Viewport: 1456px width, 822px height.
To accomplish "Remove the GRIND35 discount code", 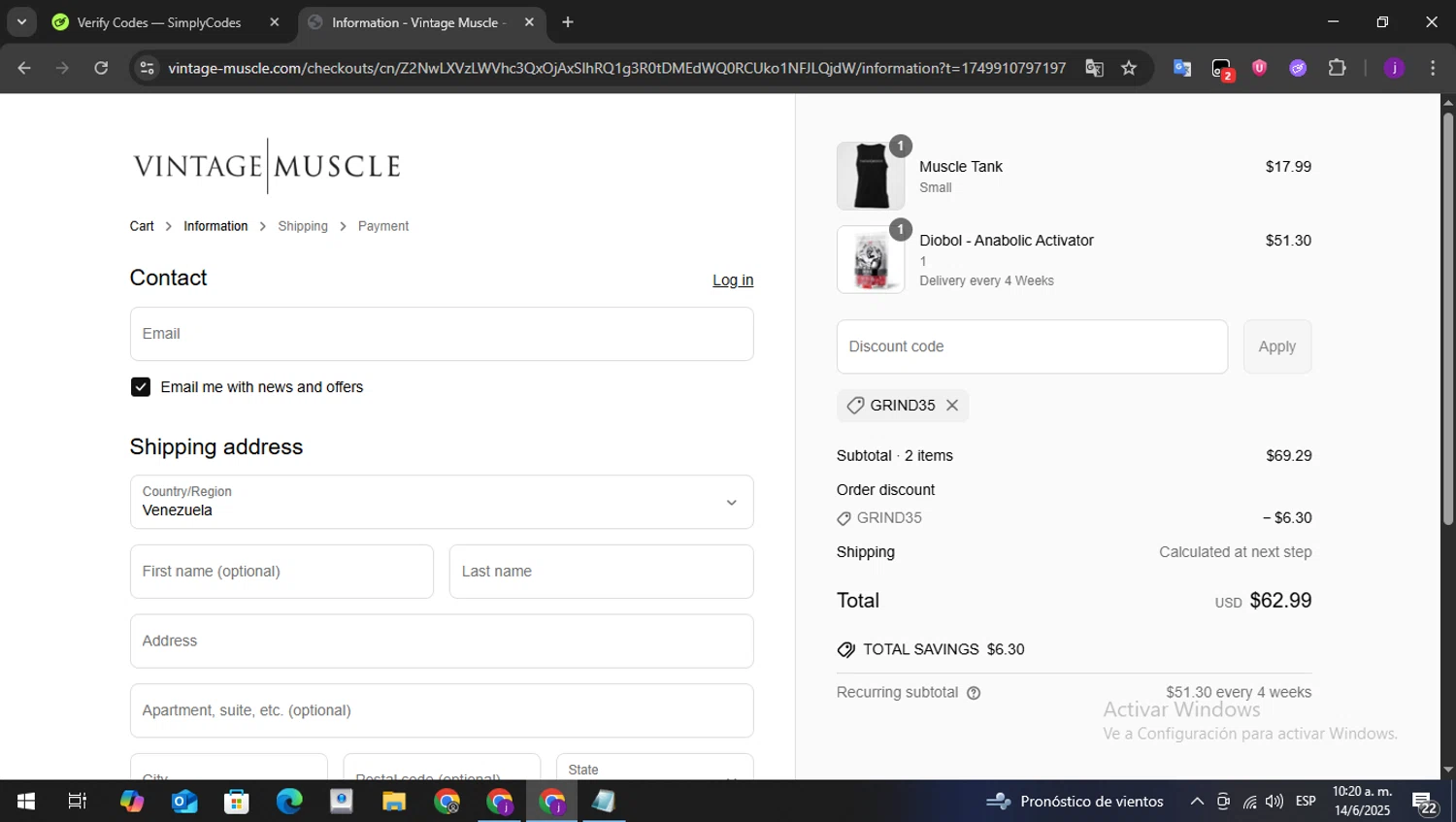I will coord(952,406).
